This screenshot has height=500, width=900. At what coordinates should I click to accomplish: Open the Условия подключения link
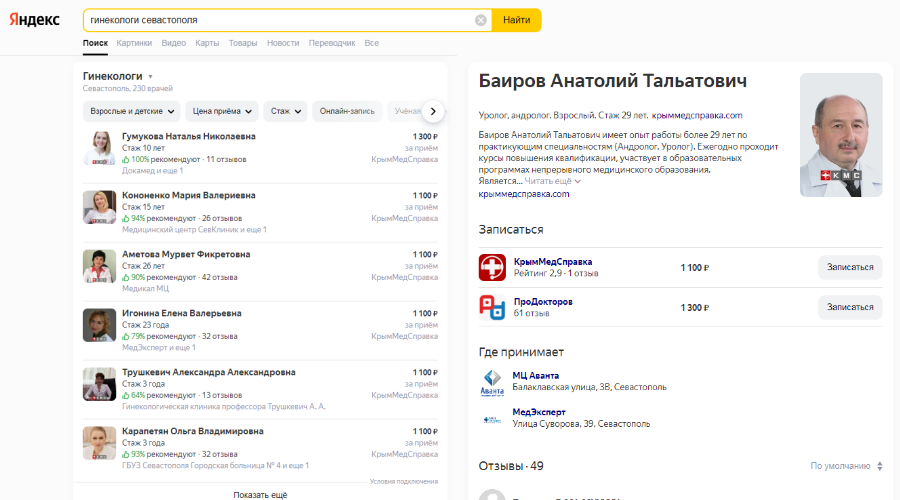click(x=404, y=482)
